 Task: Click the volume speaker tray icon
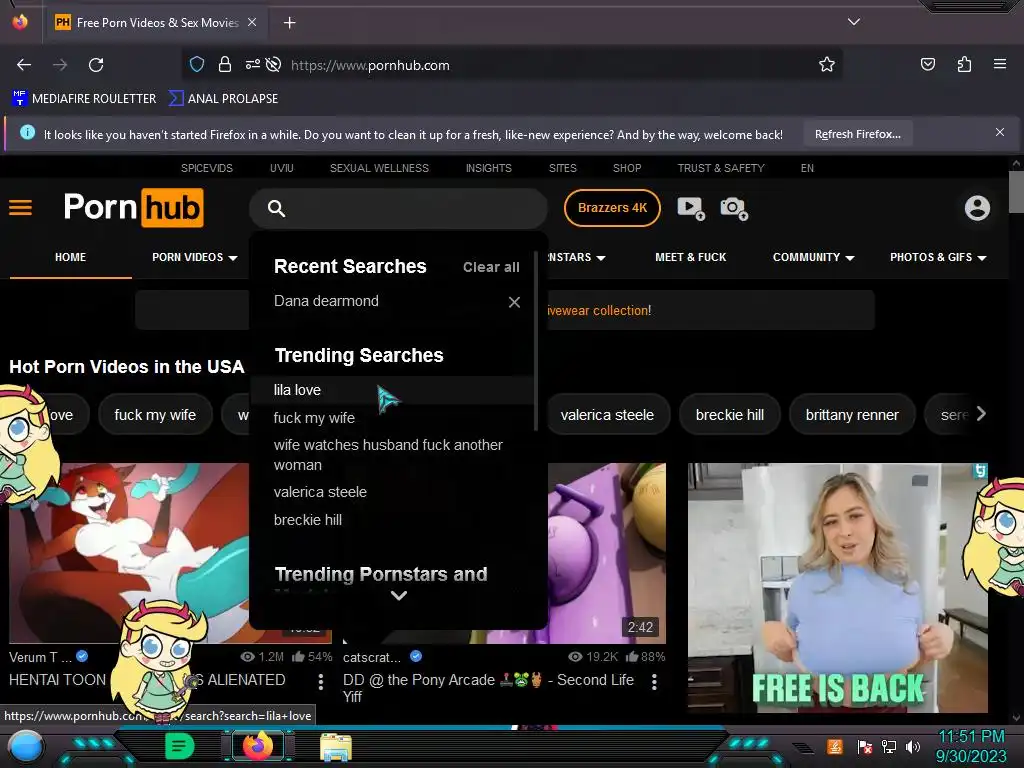point(912,746)
